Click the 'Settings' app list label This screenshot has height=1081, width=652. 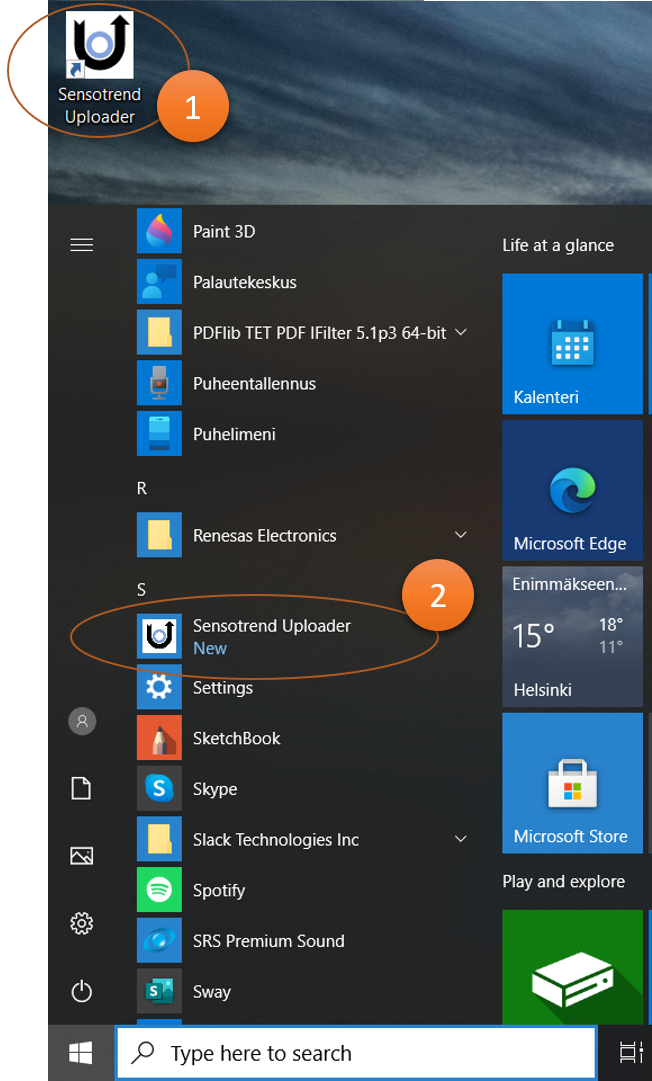[223, 688]
